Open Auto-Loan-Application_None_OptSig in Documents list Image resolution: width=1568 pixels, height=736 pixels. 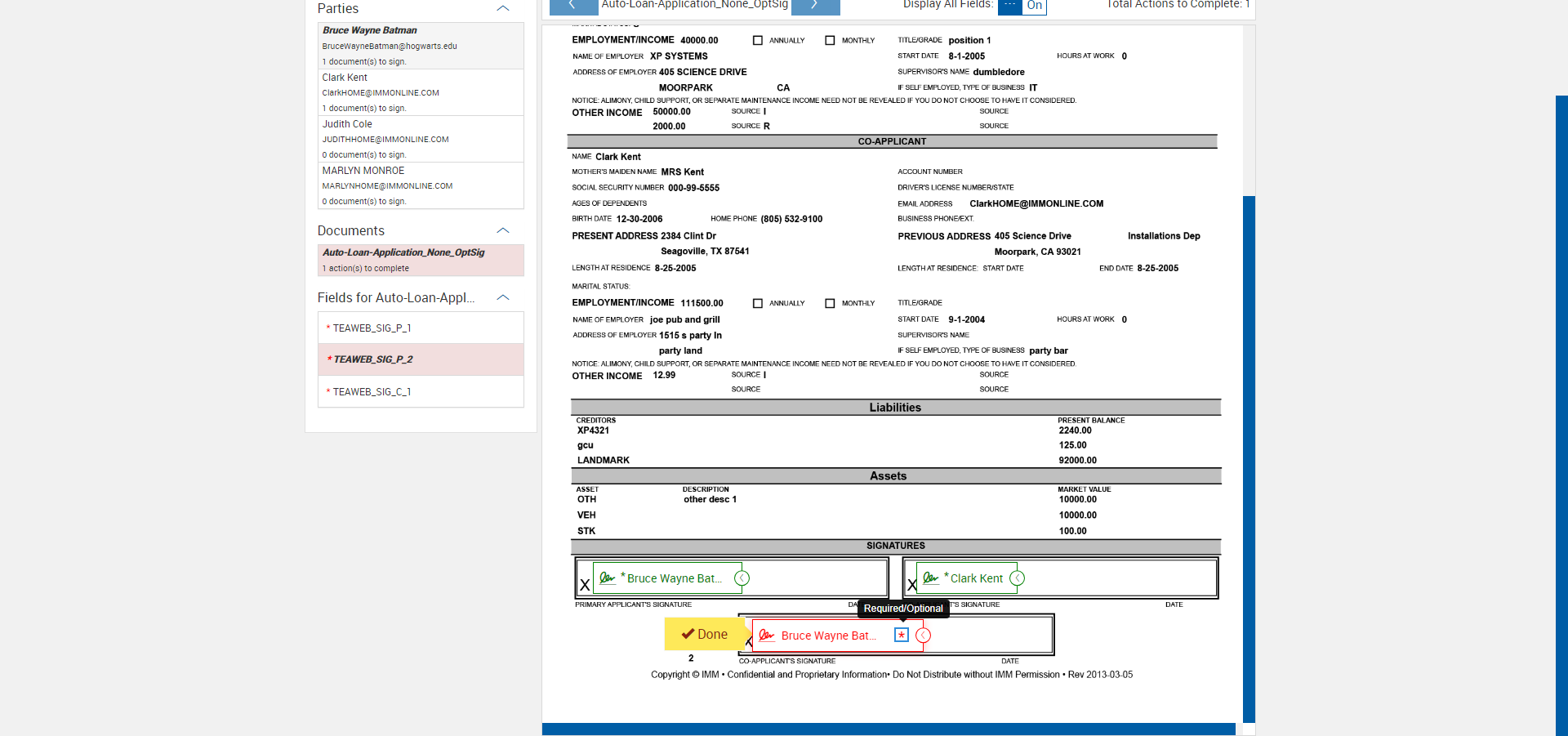click(x=421, y=260)
